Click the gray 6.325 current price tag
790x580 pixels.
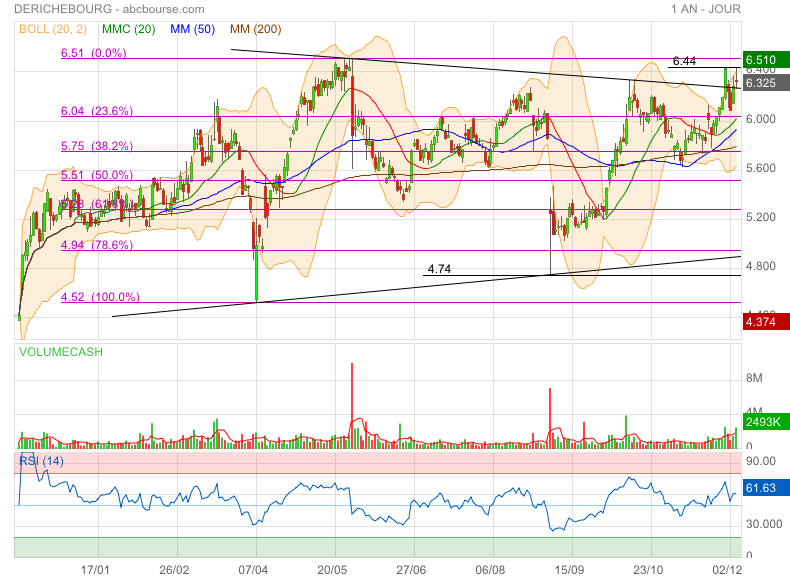[x=766, y=83]
